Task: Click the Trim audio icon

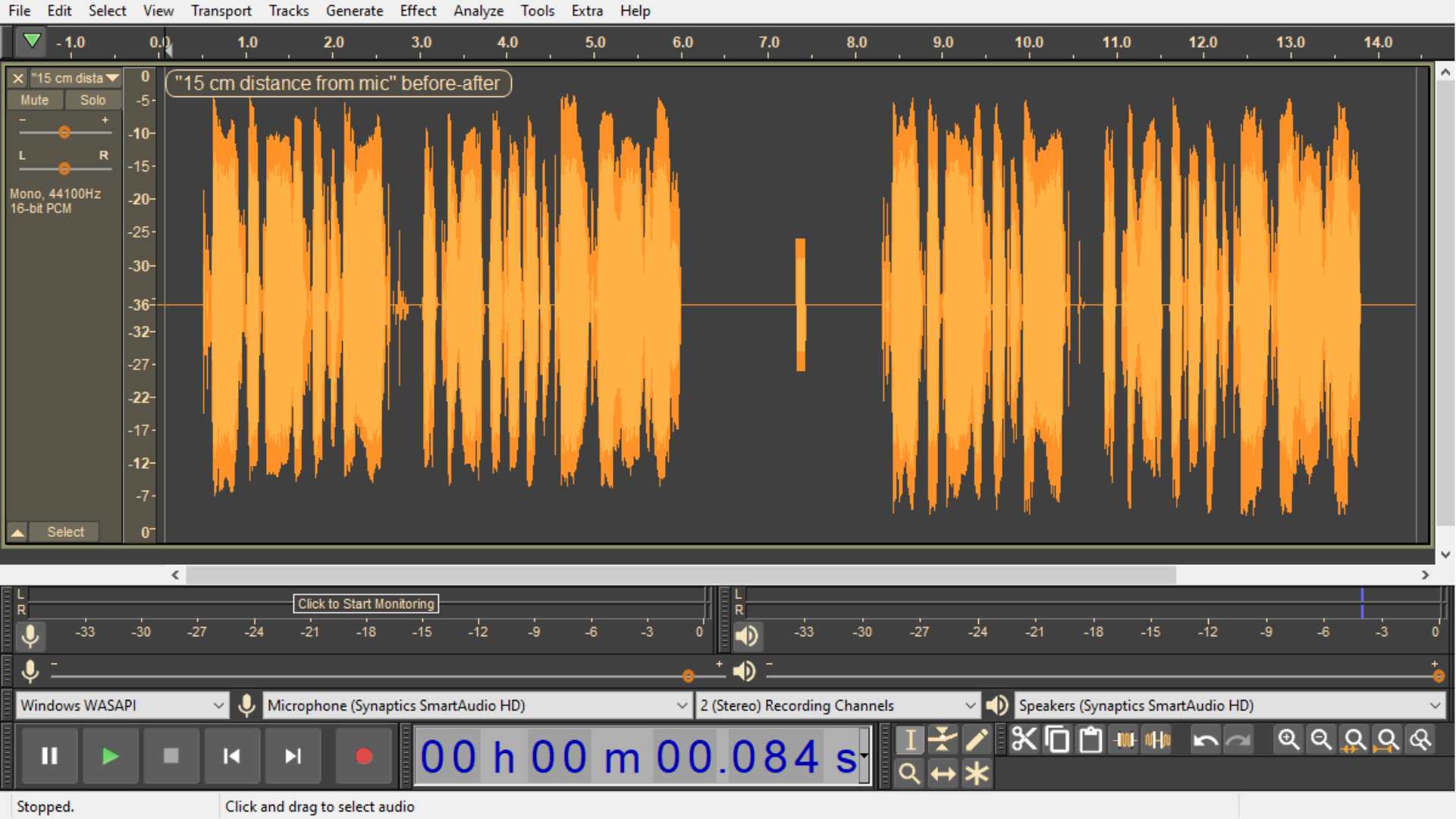Action: [1125, 739]
